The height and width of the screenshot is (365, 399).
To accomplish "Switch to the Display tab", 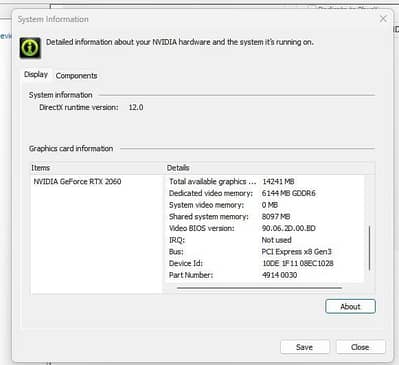I will [36, 74].
